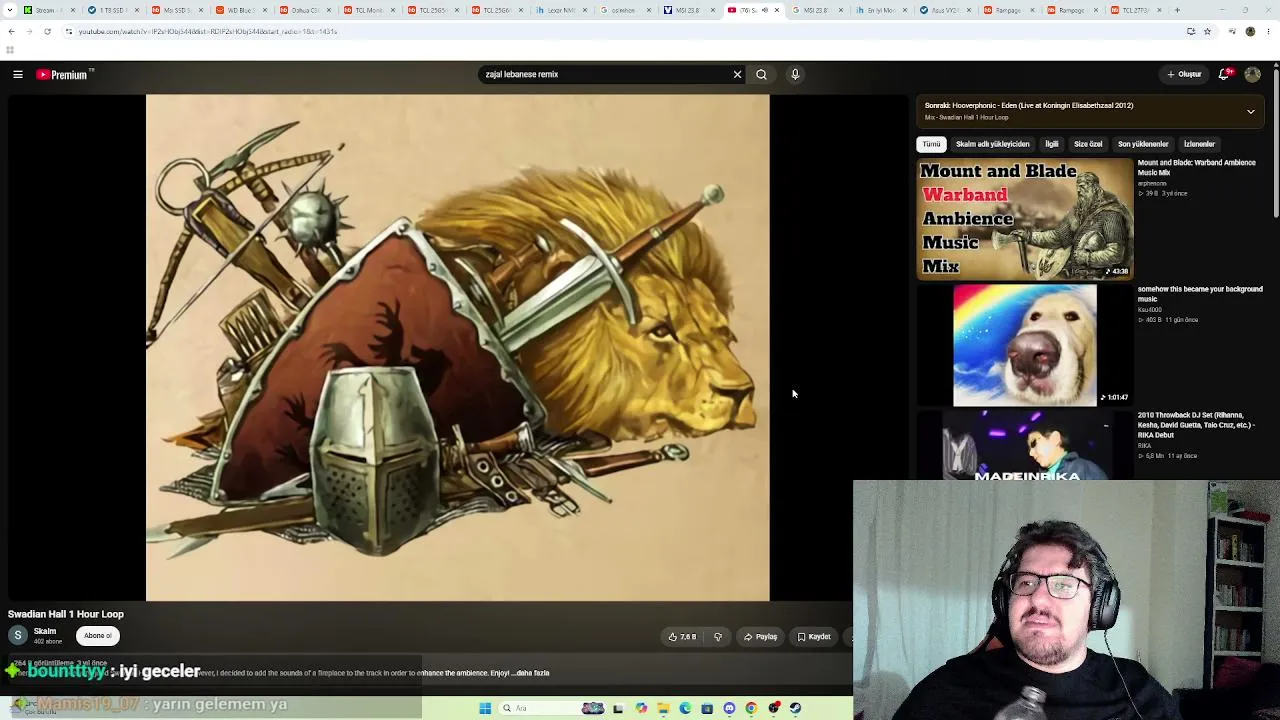Screen dimensions: 1280x720
Task: Select the Son yüklenenler chip
Action: 1143,144
